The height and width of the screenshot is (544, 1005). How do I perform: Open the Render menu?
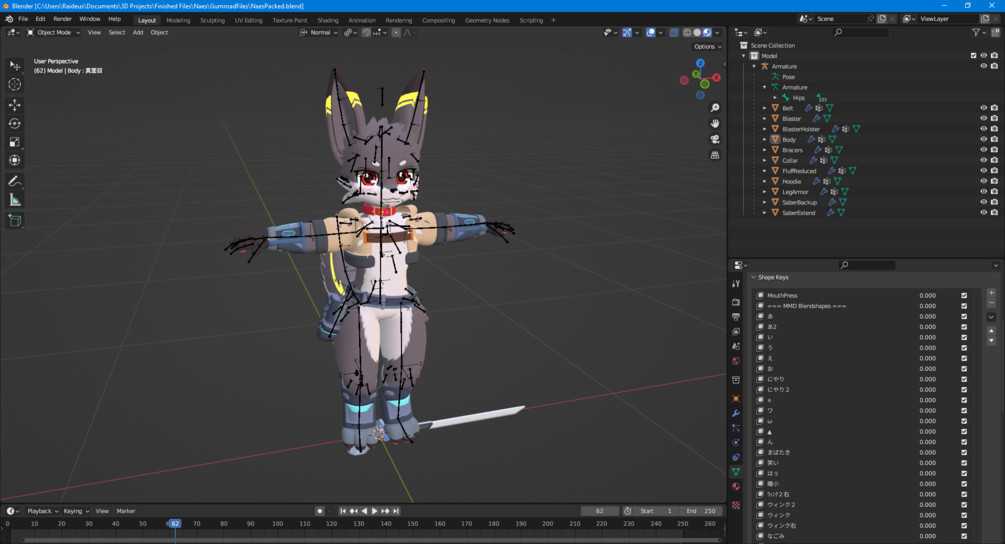(x=62, y=19)
